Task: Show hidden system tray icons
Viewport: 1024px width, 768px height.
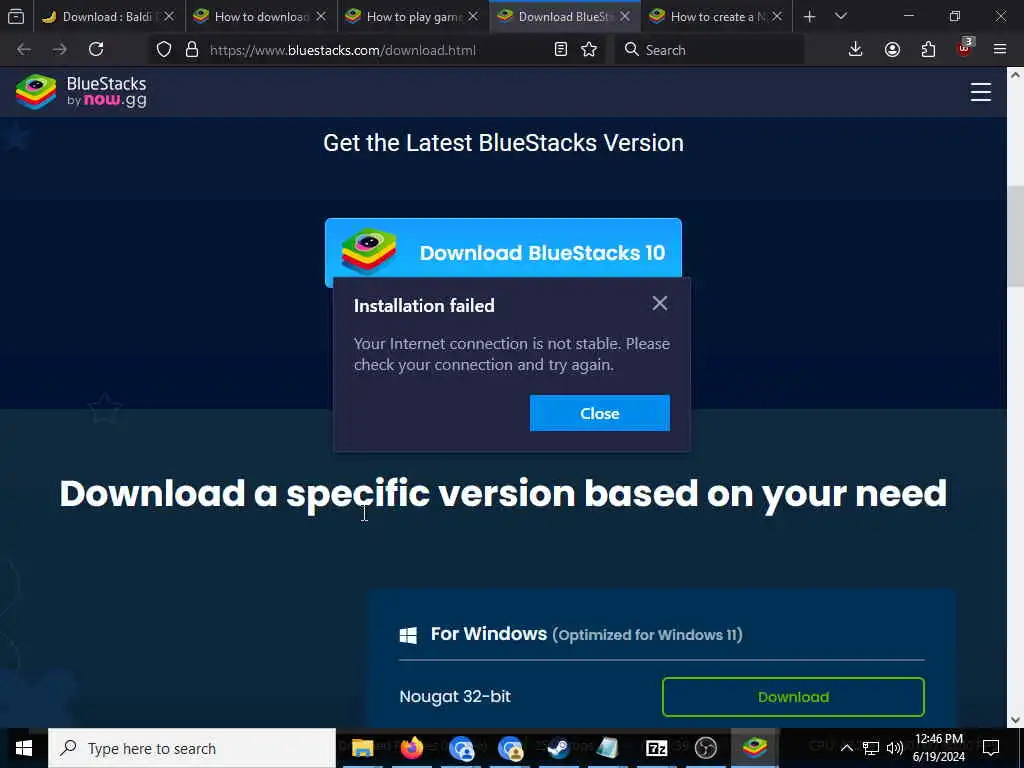Action: [x=846, y=748]
